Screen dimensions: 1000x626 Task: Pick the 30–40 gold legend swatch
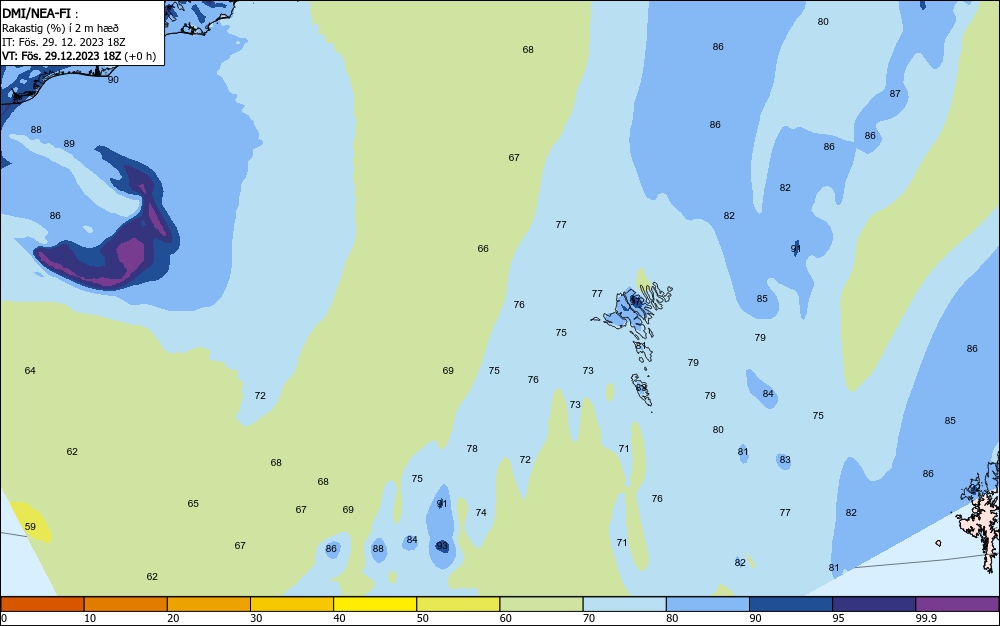tap(291, 604)
